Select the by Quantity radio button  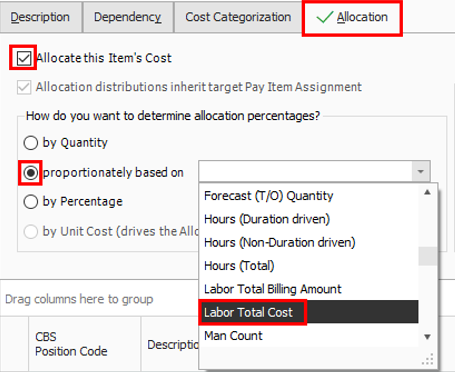pyautogui.click(x=31, y=143)
